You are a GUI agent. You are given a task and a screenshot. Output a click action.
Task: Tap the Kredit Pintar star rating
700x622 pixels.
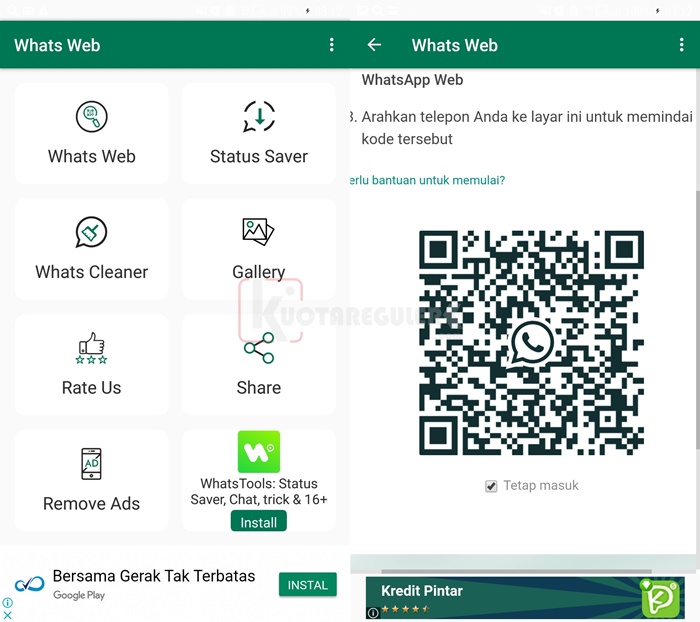pos(405,609)
